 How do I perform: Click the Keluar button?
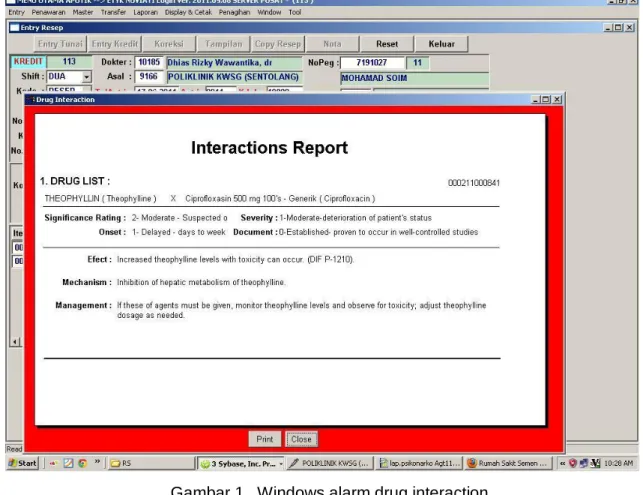(x=441, y=44)
